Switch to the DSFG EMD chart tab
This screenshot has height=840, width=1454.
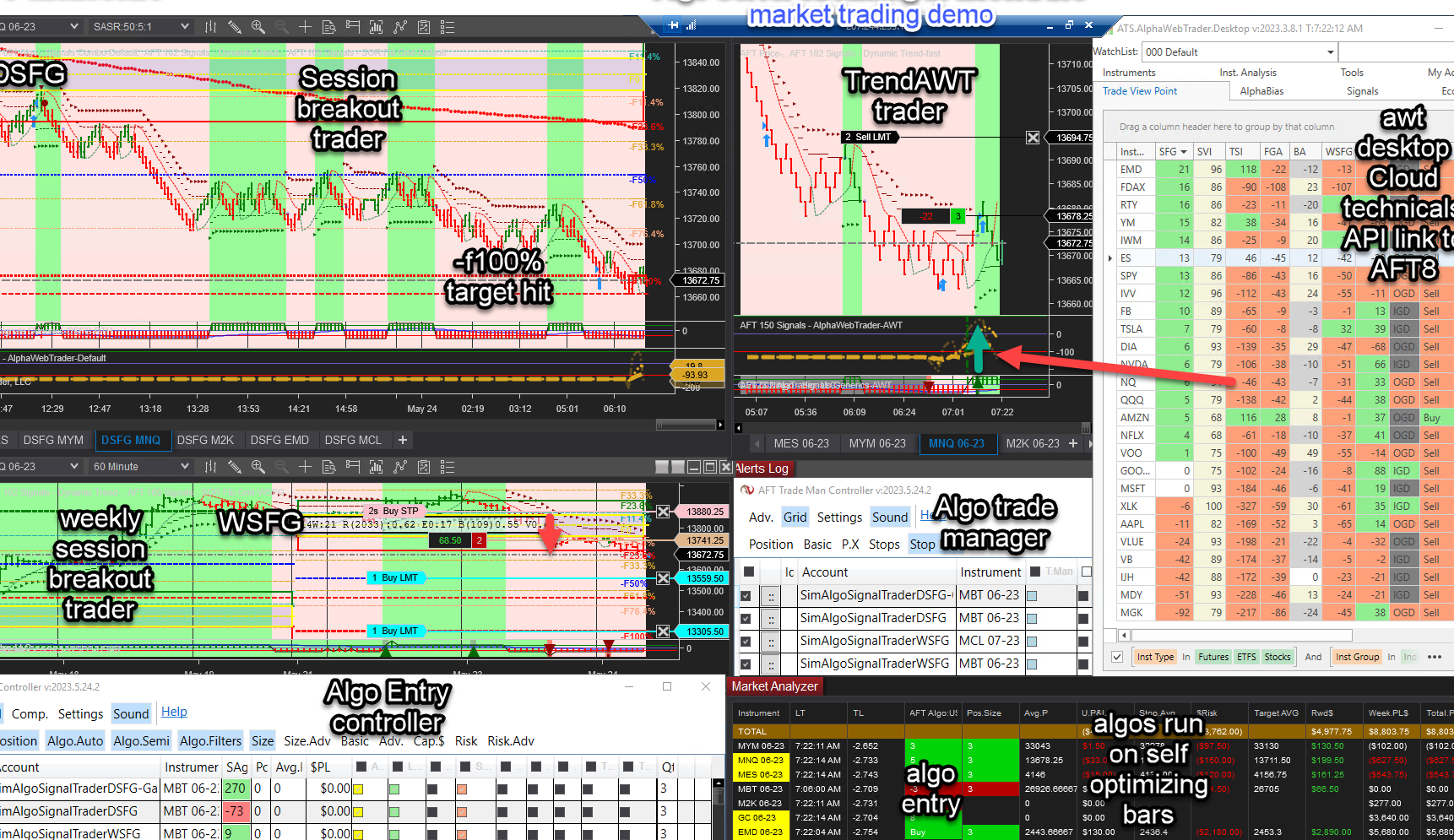click(280, 440)
